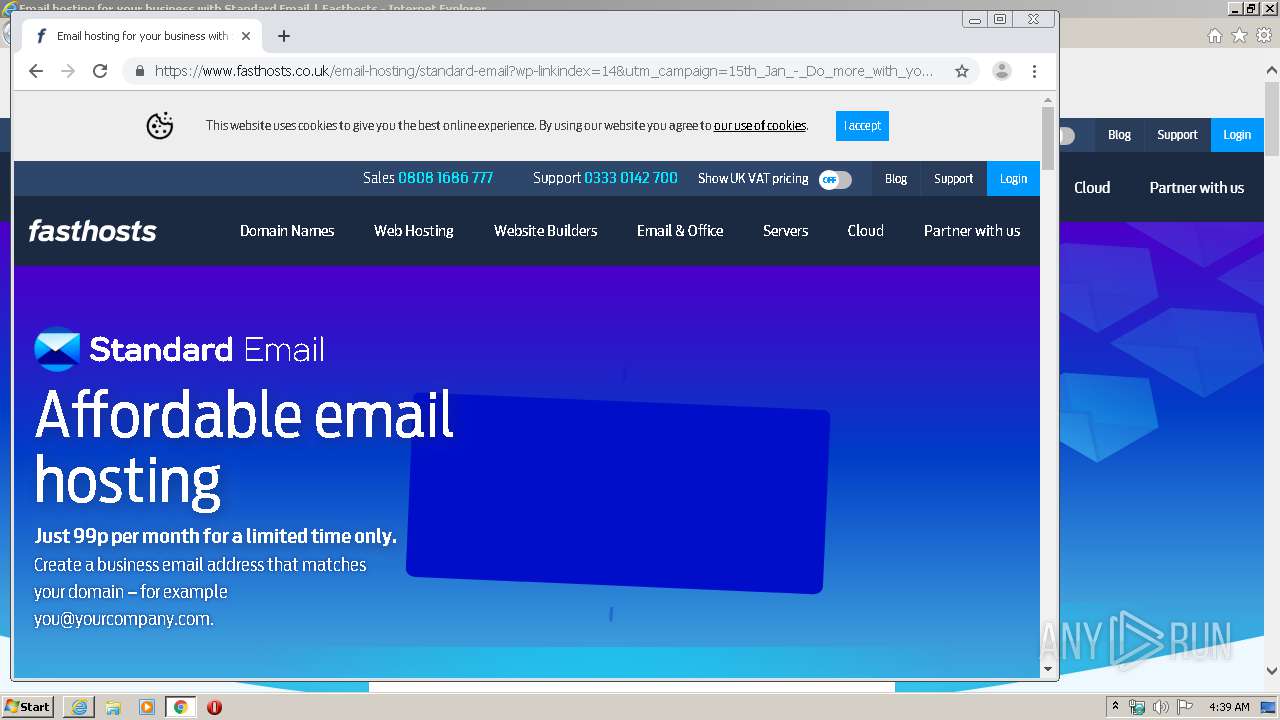Open Blog in the top bar

(x=896, y=179)
